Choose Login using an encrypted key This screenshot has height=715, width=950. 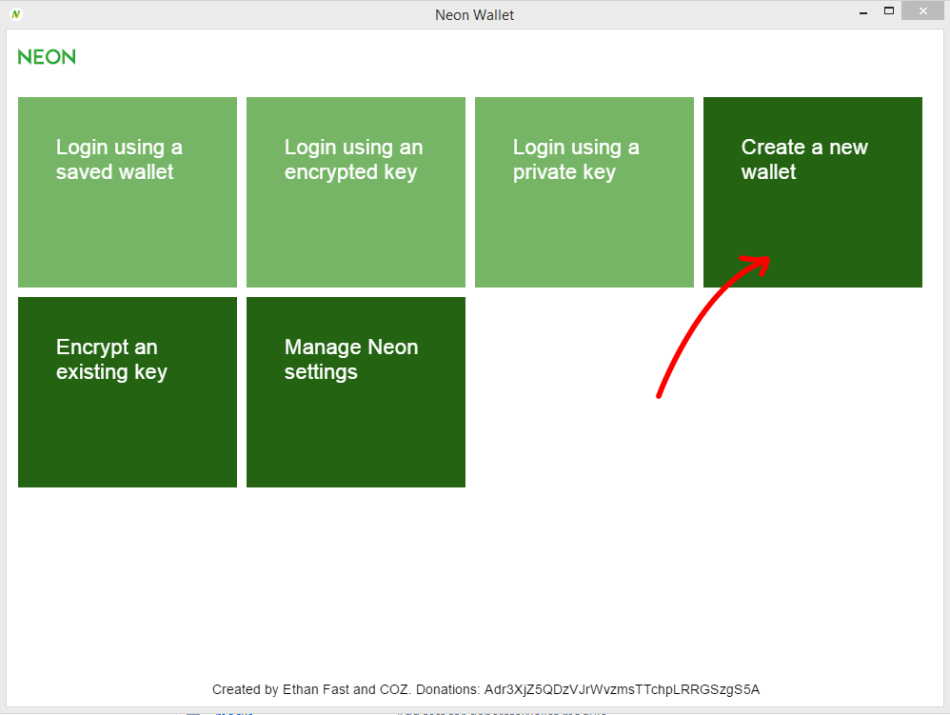coord(356,192)
